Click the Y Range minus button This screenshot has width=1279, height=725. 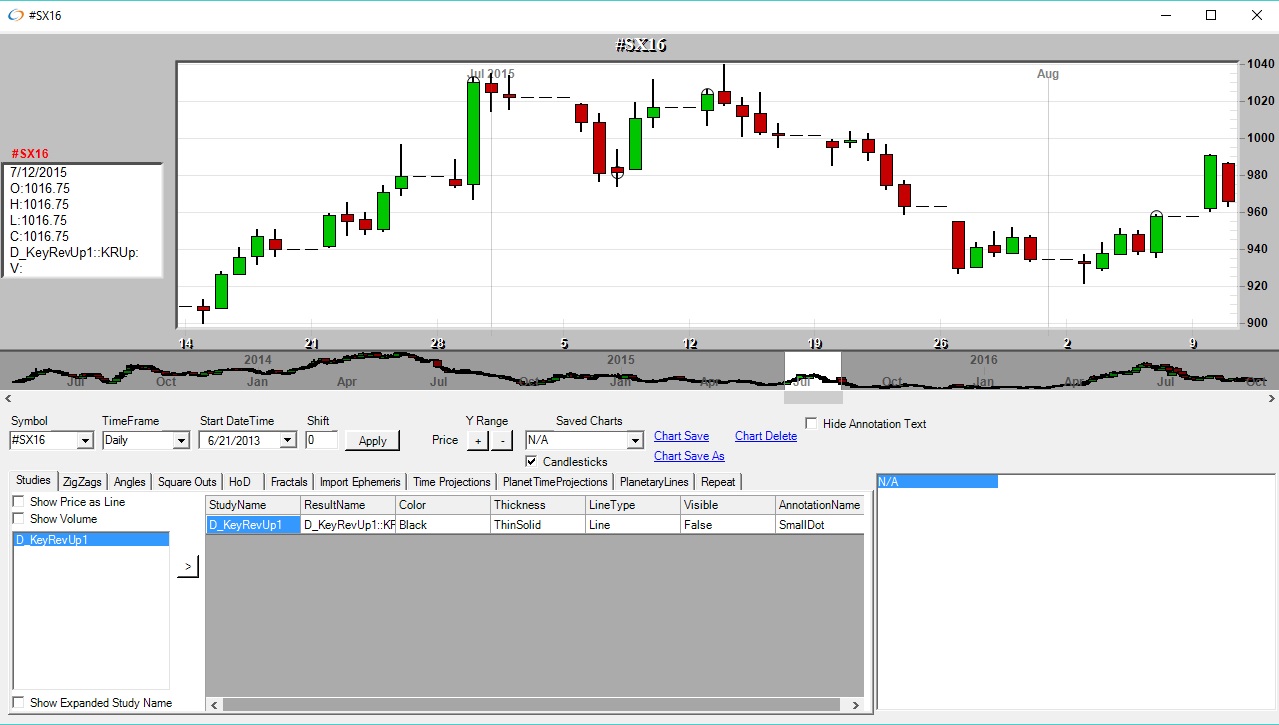[x=502, y=440]
